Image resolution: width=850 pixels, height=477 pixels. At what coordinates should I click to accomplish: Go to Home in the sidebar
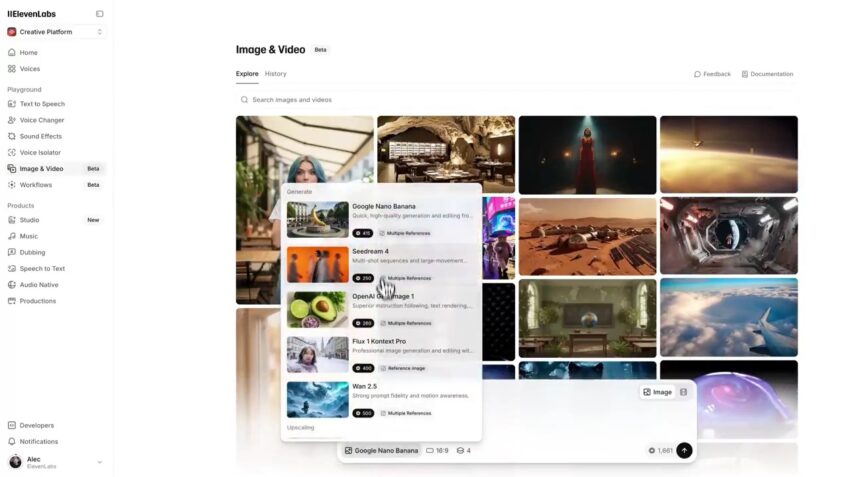click(29, 53)
